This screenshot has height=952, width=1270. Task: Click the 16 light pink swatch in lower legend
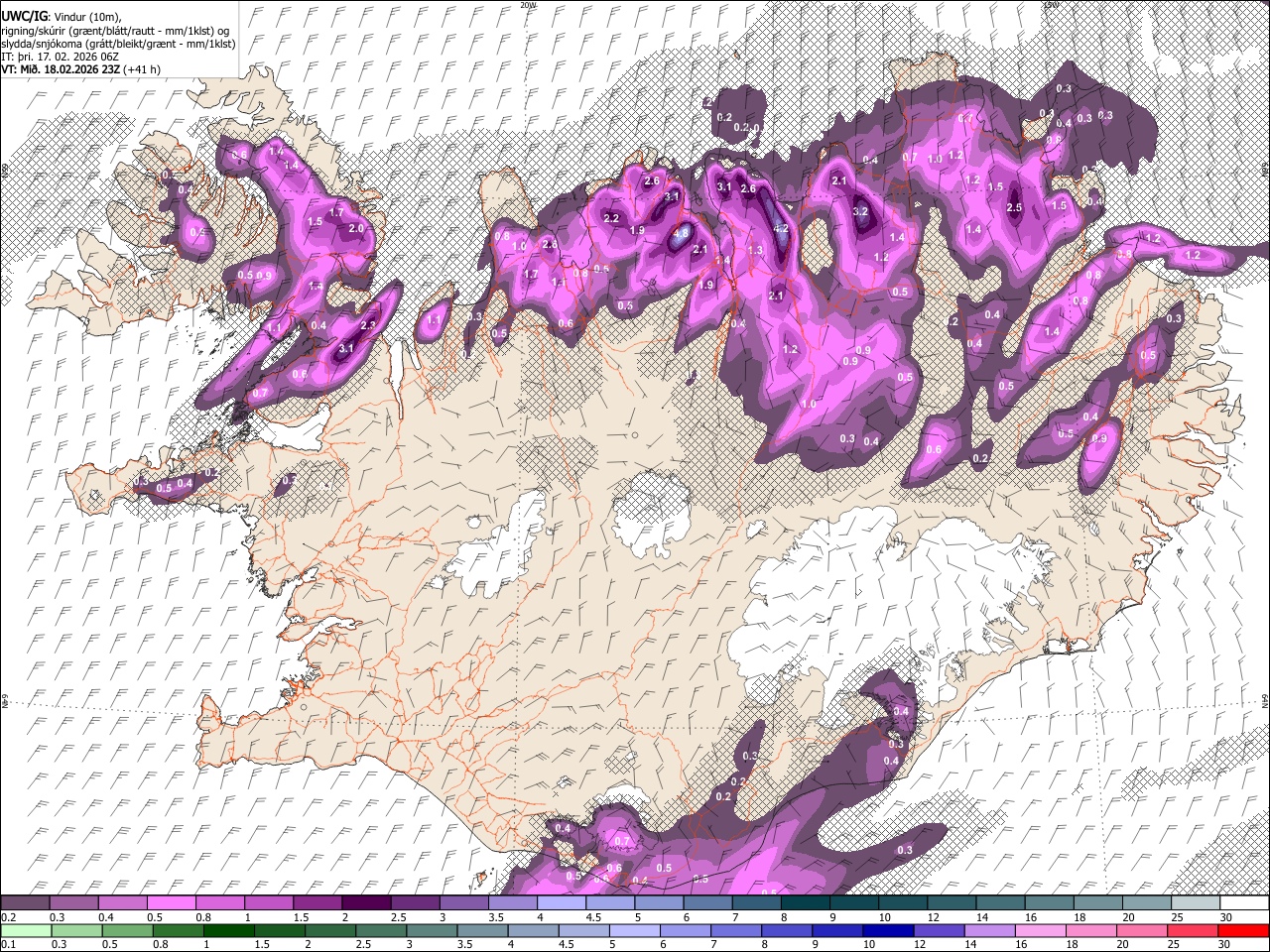coord(1040,930)
